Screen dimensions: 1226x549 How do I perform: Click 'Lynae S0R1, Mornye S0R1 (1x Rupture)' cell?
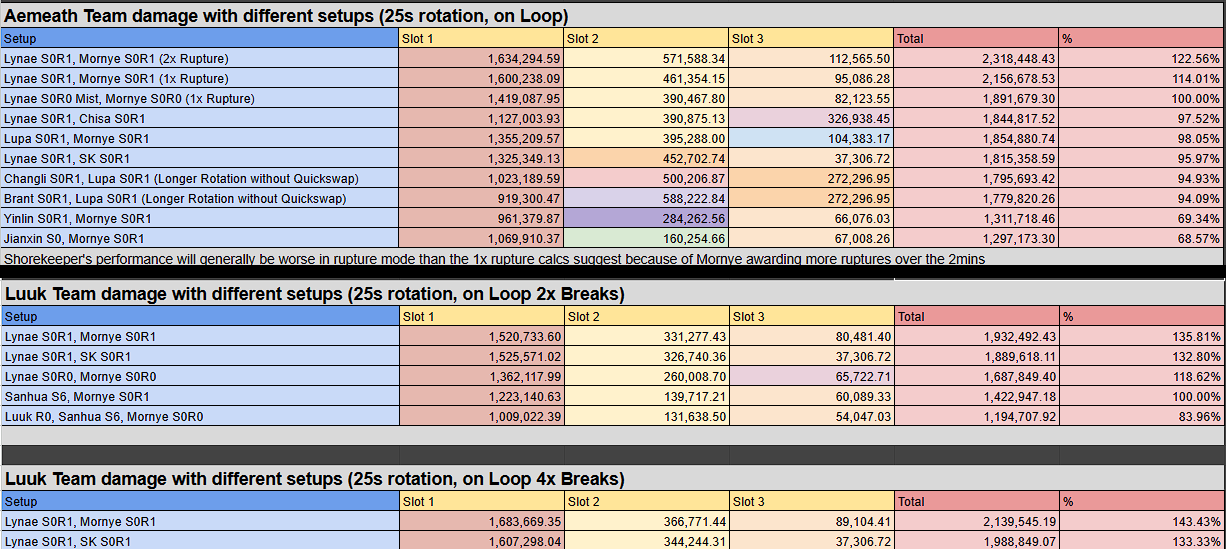point(200,79)
